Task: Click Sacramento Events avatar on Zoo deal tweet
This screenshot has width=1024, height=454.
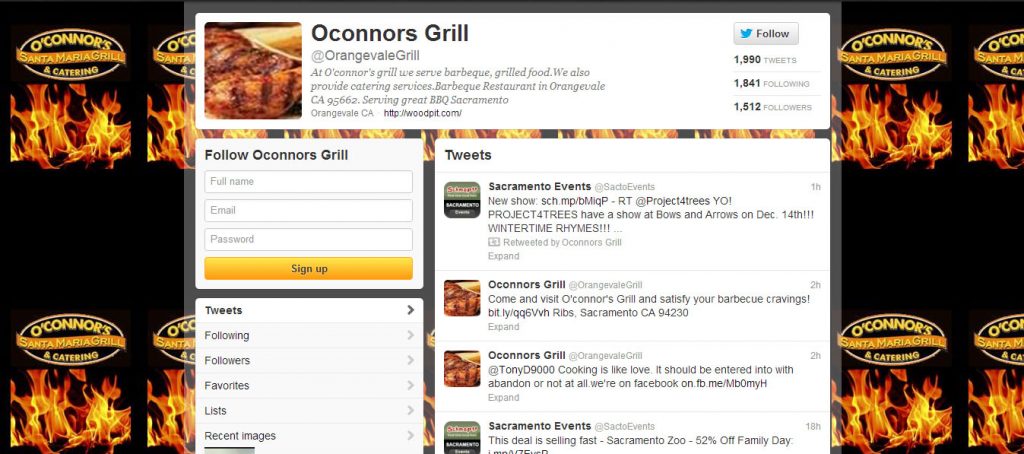Action: (462, 438)
